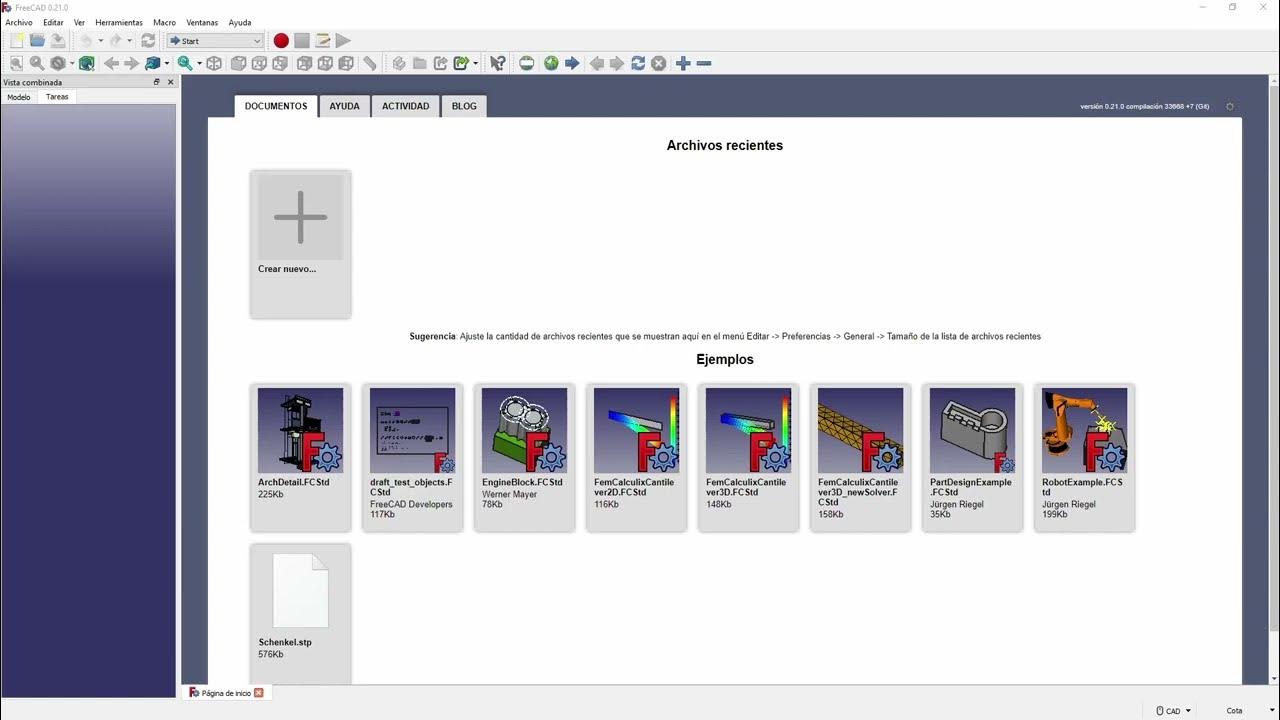Save the document with the save icon
This screenshot has height=720, width=1280.
[58, 41]
